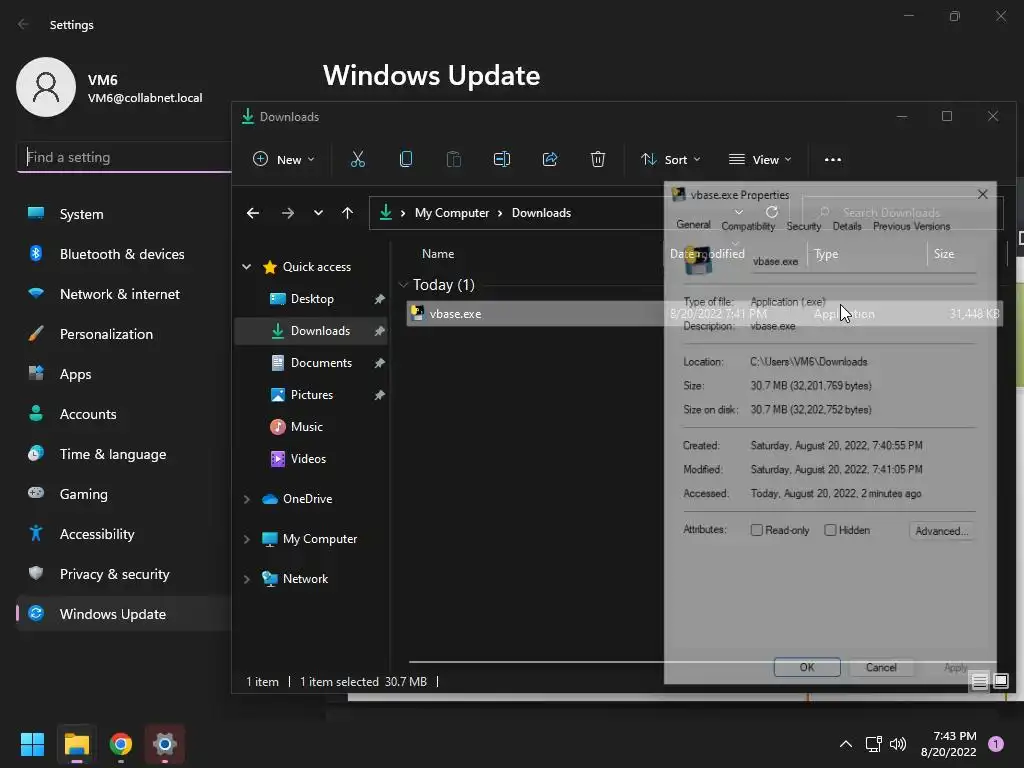
Task: Go forward in File Explorer navigation
Action: point(287,213)
